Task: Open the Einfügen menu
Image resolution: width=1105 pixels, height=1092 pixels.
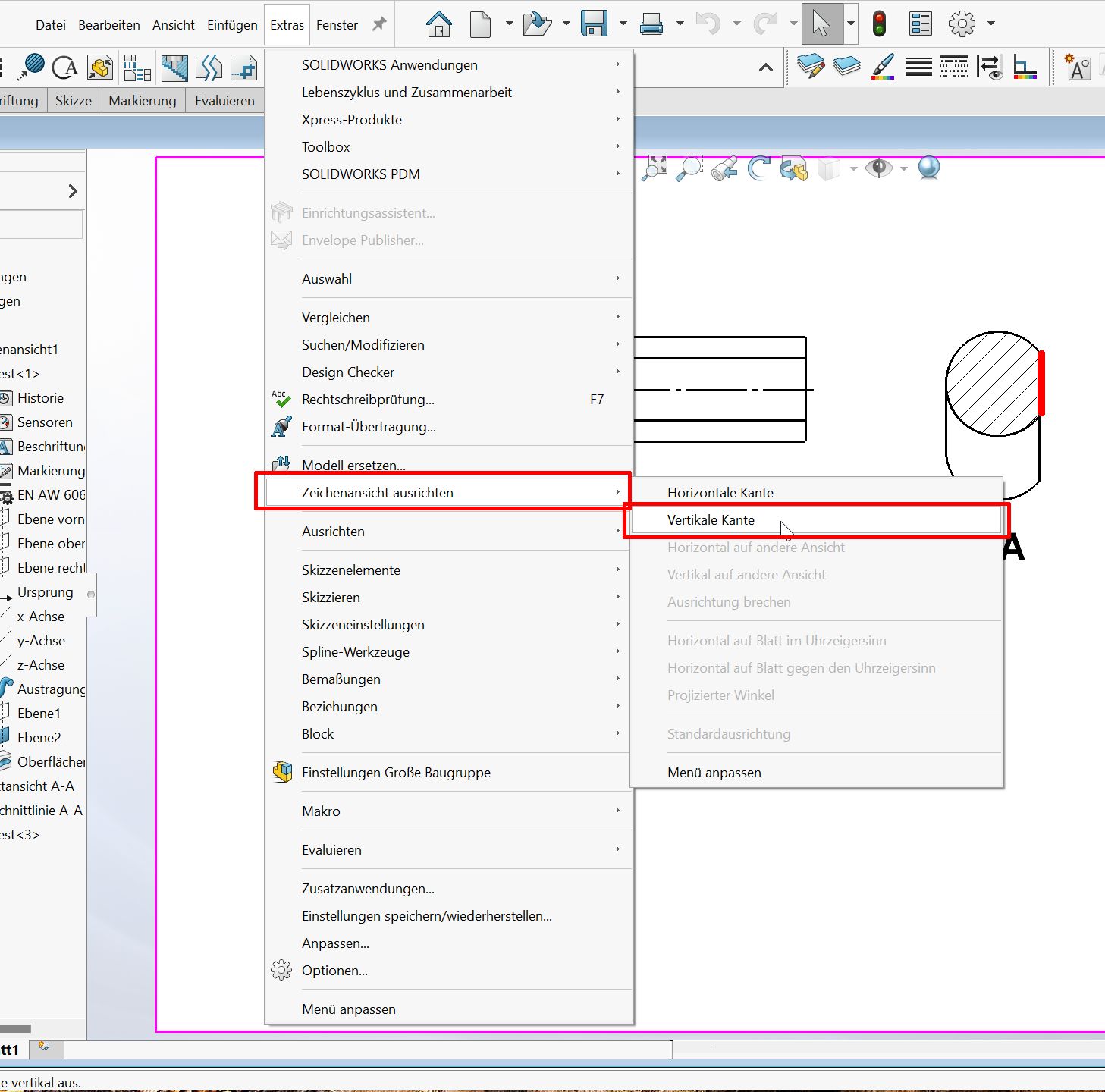Action: pos(232,25)
